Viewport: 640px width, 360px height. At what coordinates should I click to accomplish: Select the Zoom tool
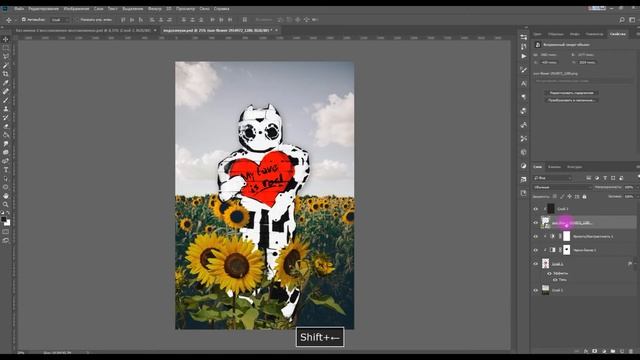(6, 204)
